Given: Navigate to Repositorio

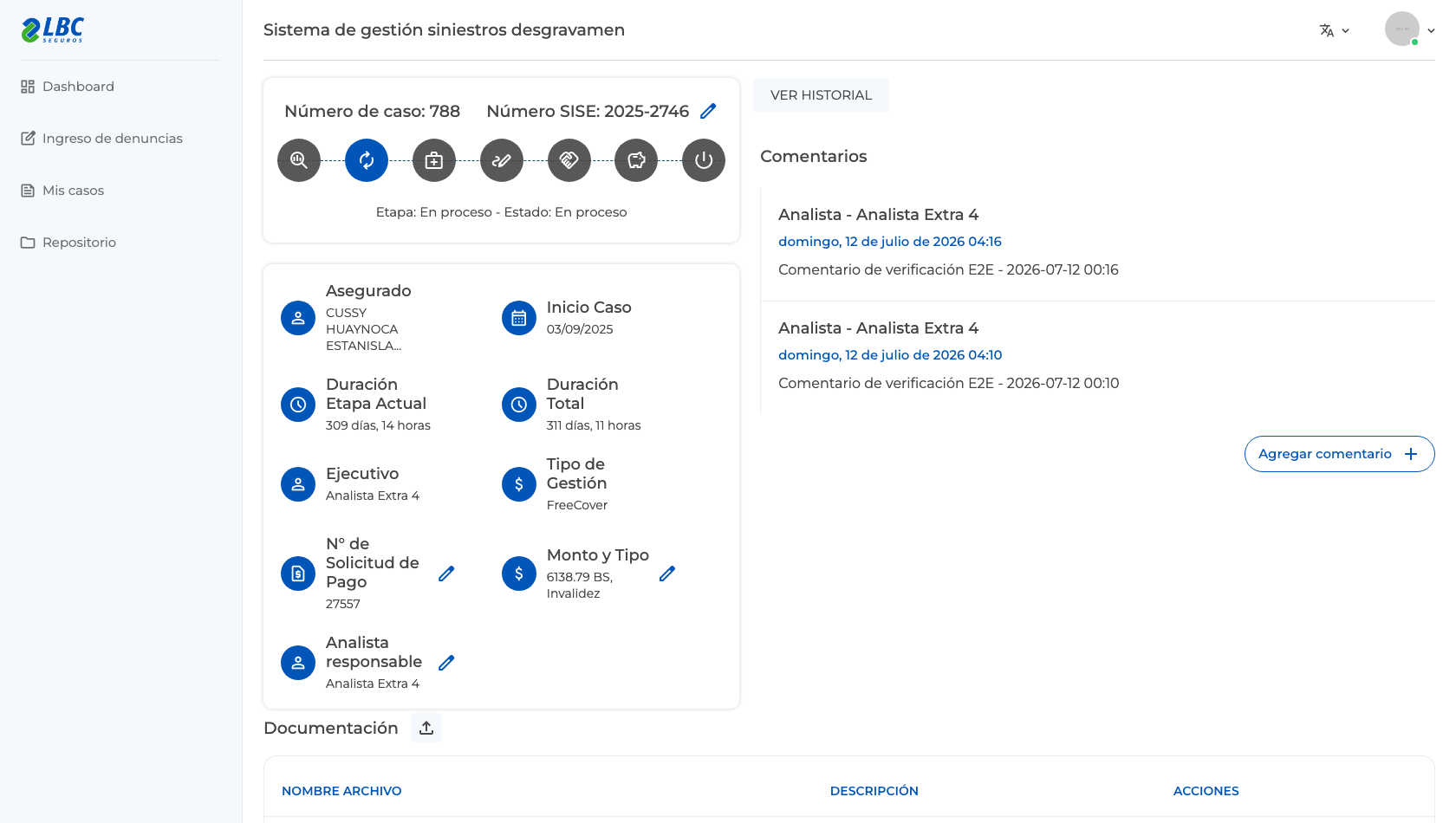Looking at the screenshot, I should 68,243.
